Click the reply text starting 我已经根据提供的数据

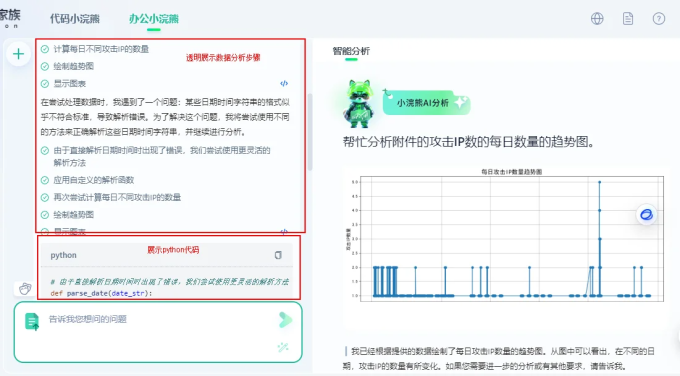[499, 358]
